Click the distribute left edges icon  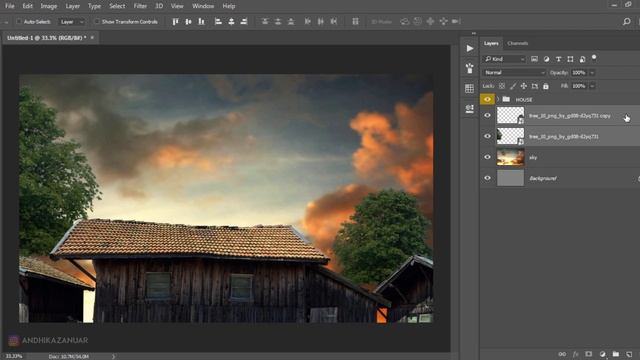tap(308, 22)
